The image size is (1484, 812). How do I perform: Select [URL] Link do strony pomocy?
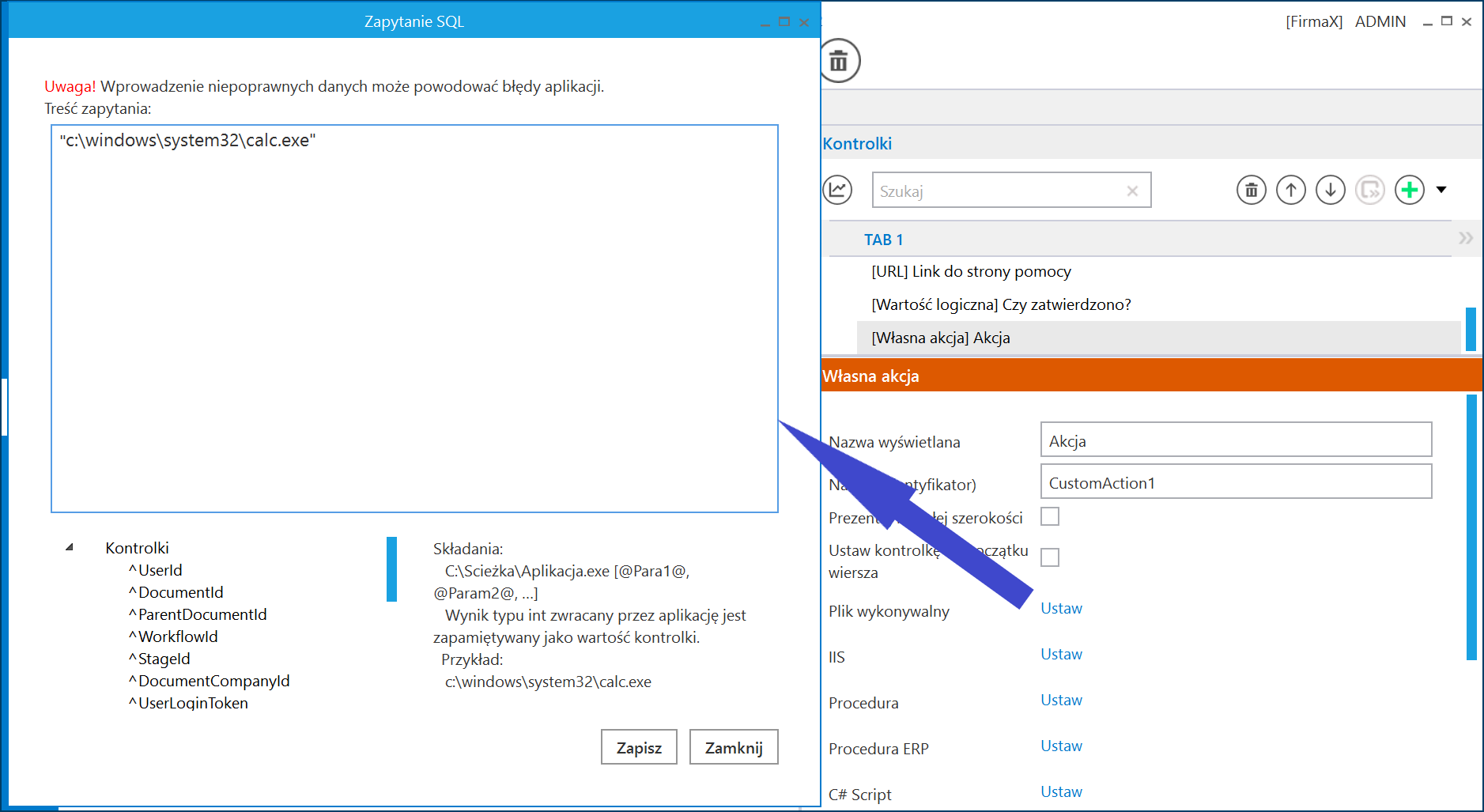tap(971, 271)
